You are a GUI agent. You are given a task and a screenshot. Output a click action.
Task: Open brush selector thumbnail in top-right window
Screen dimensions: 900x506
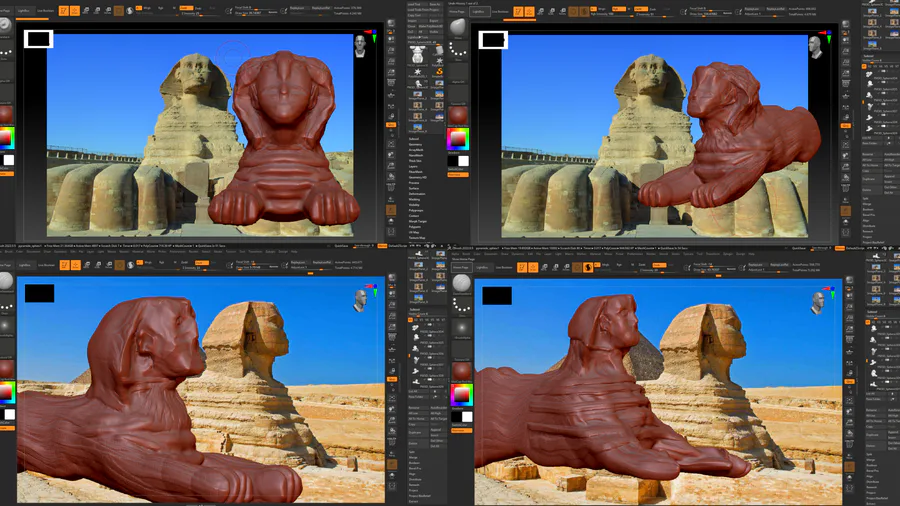point(459,28)
